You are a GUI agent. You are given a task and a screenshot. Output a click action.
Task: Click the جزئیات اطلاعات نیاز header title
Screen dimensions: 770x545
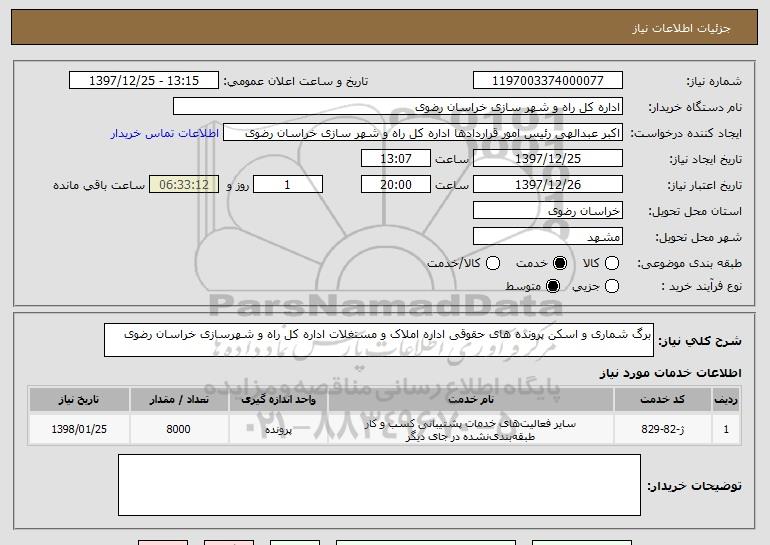[681, 28]
